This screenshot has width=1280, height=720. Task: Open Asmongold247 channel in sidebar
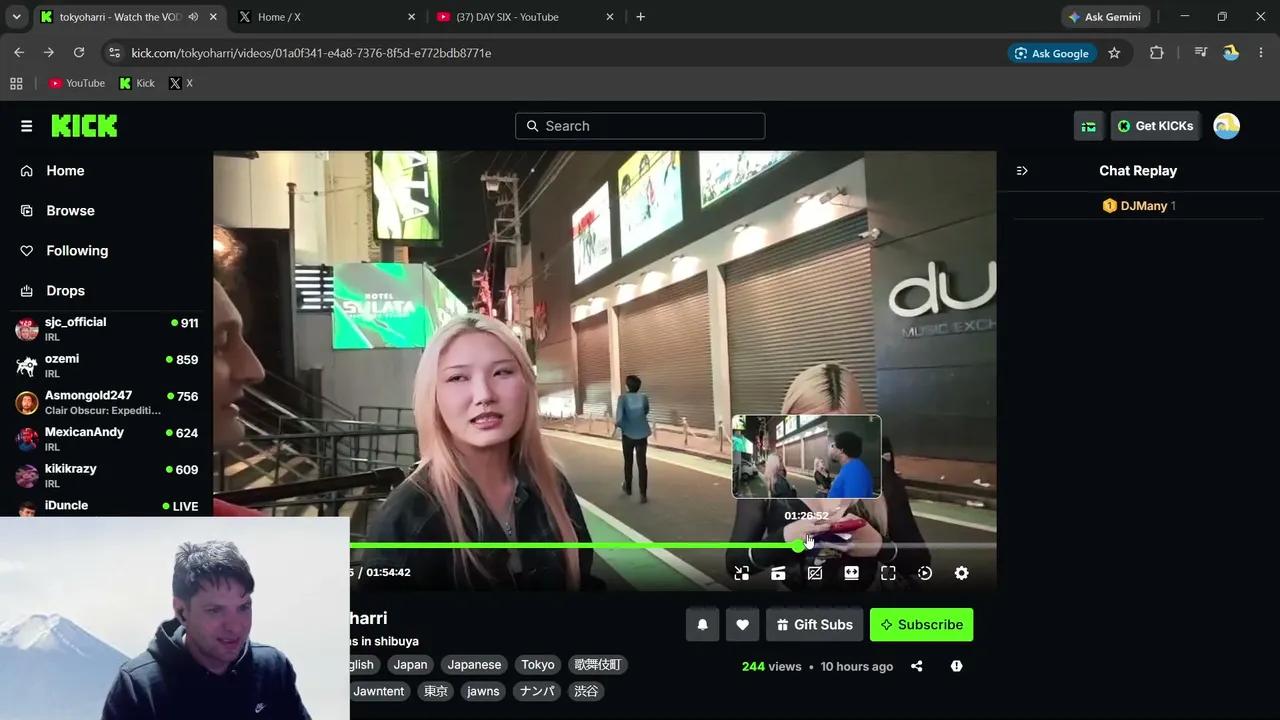pyautogui.click(x=106, y=402)
